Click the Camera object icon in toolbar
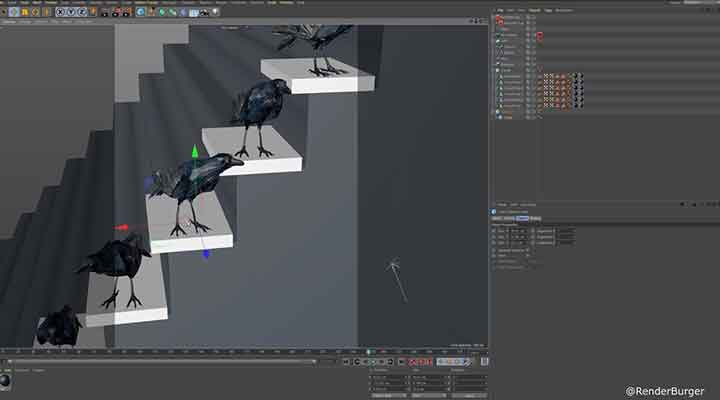Viewport: 720px width, 400px height. (x=203, y=12)
